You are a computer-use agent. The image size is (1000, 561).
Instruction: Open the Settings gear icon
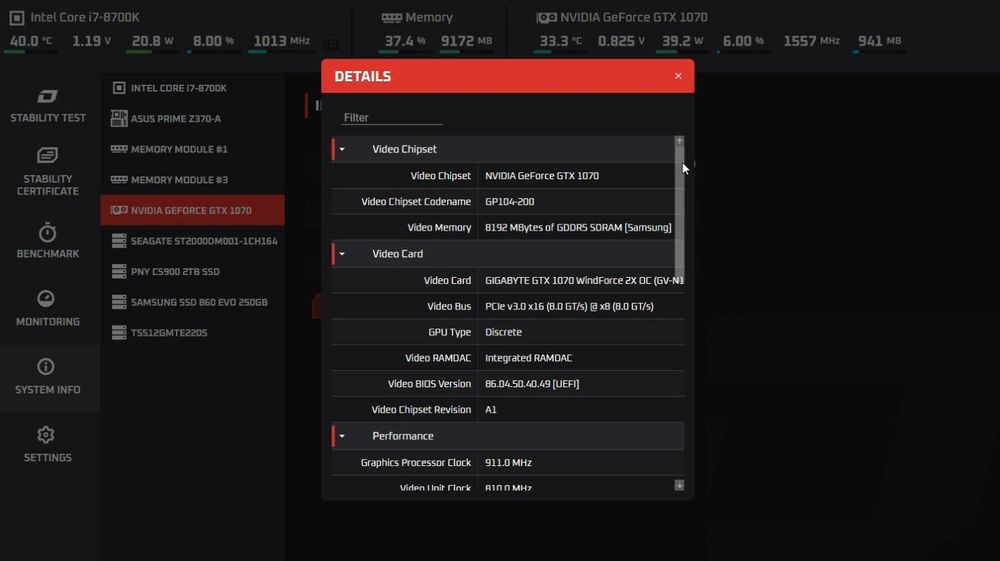pos(46,435)
